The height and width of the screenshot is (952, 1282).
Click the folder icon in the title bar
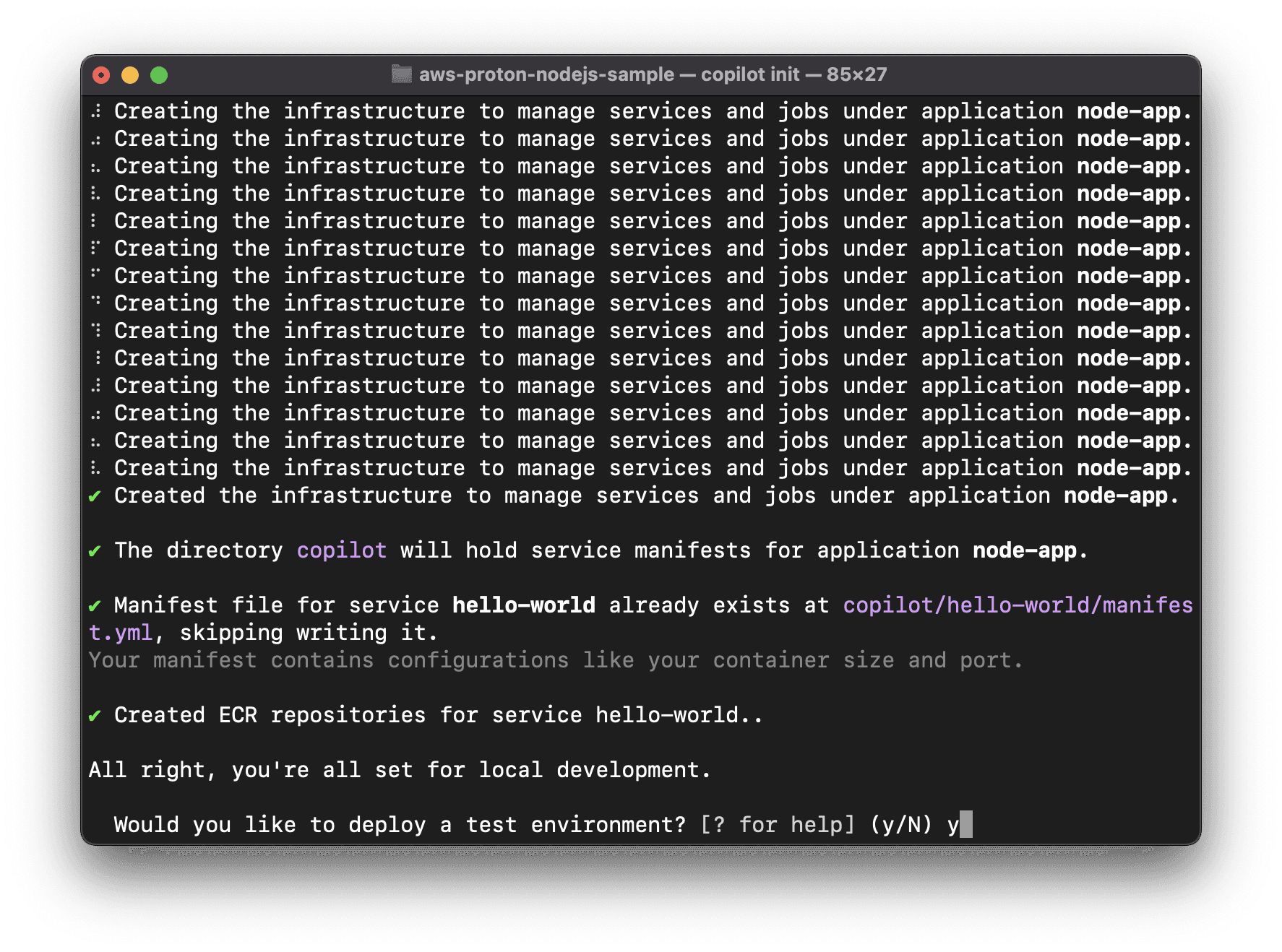402,74
